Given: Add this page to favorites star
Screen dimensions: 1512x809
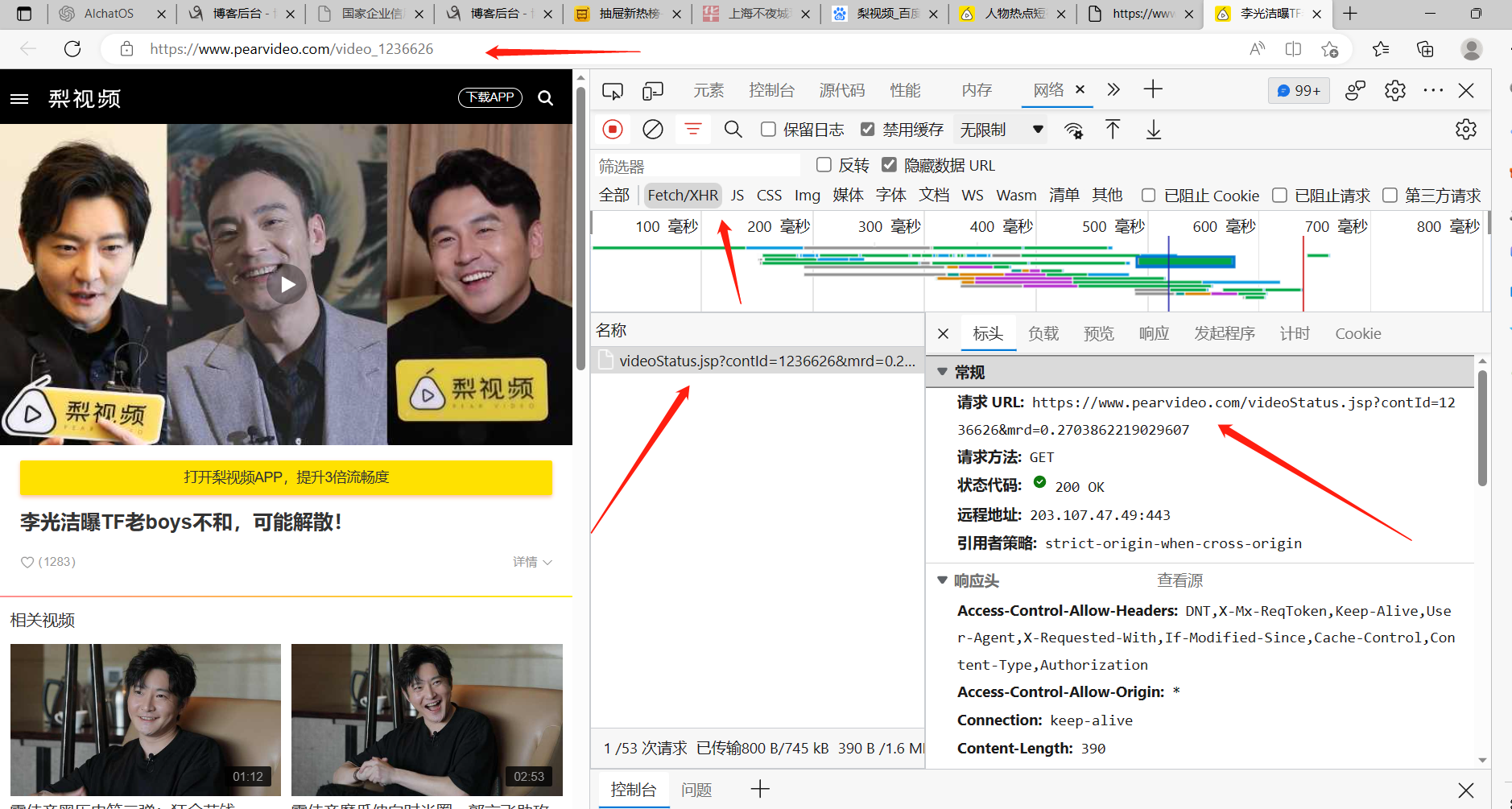Looking at the screenshot, I should pos(1330,49).
